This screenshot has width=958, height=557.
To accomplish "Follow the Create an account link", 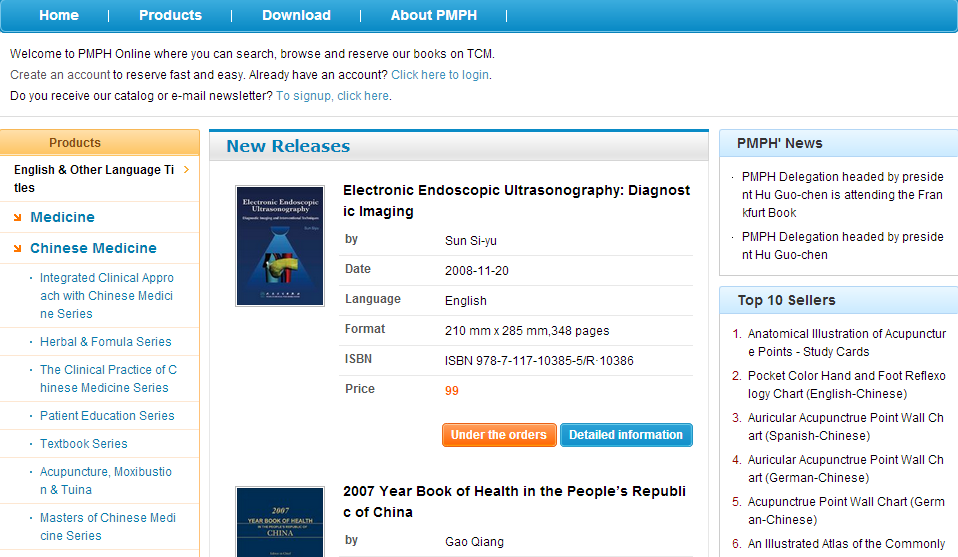I will pos(60,75).
